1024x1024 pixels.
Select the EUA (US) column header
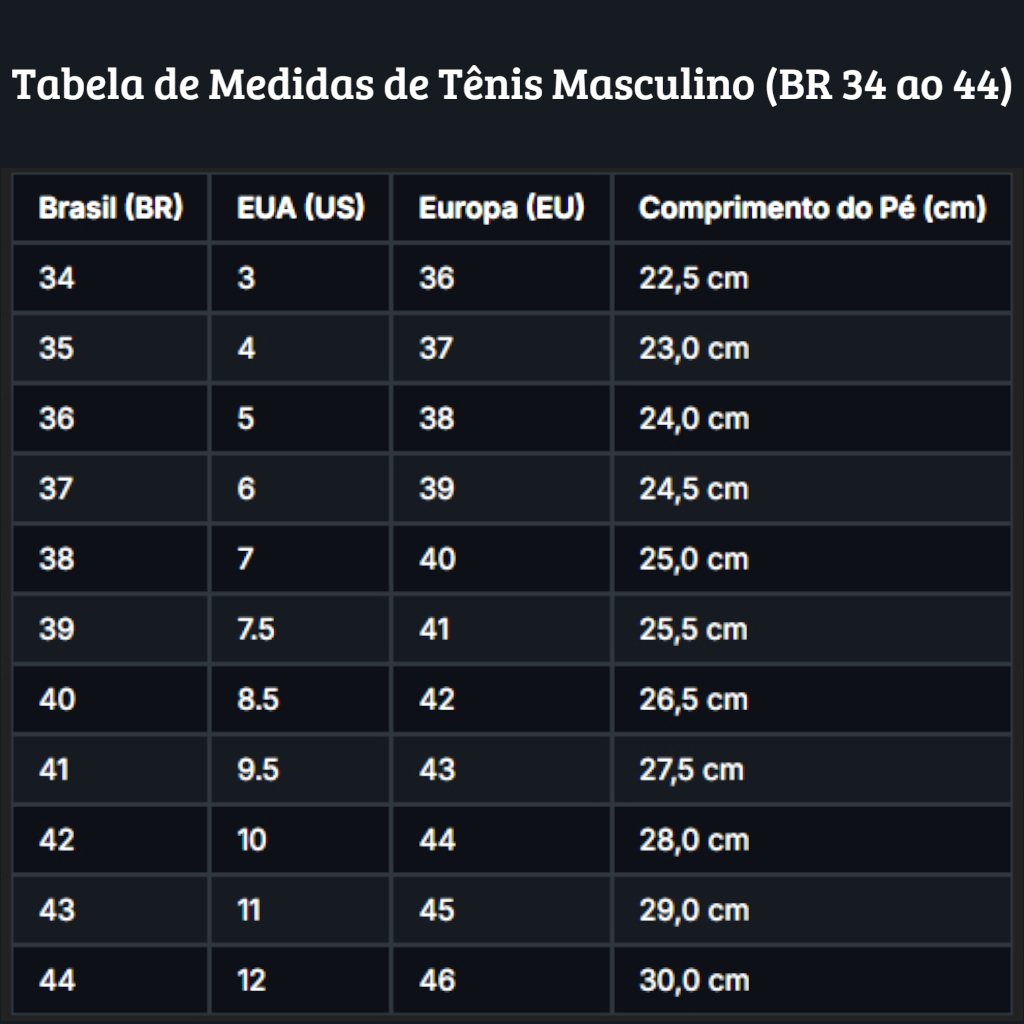click(x=300, y=208)
